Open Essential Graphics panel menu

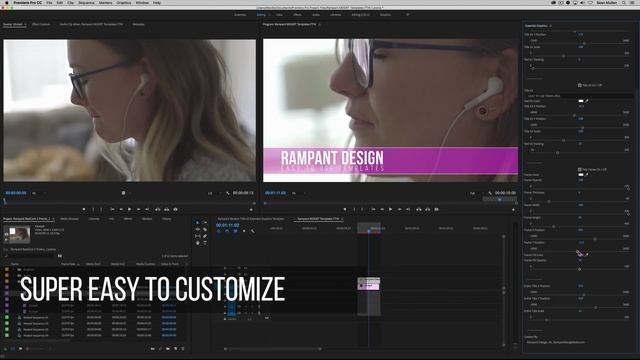(551, 26)
